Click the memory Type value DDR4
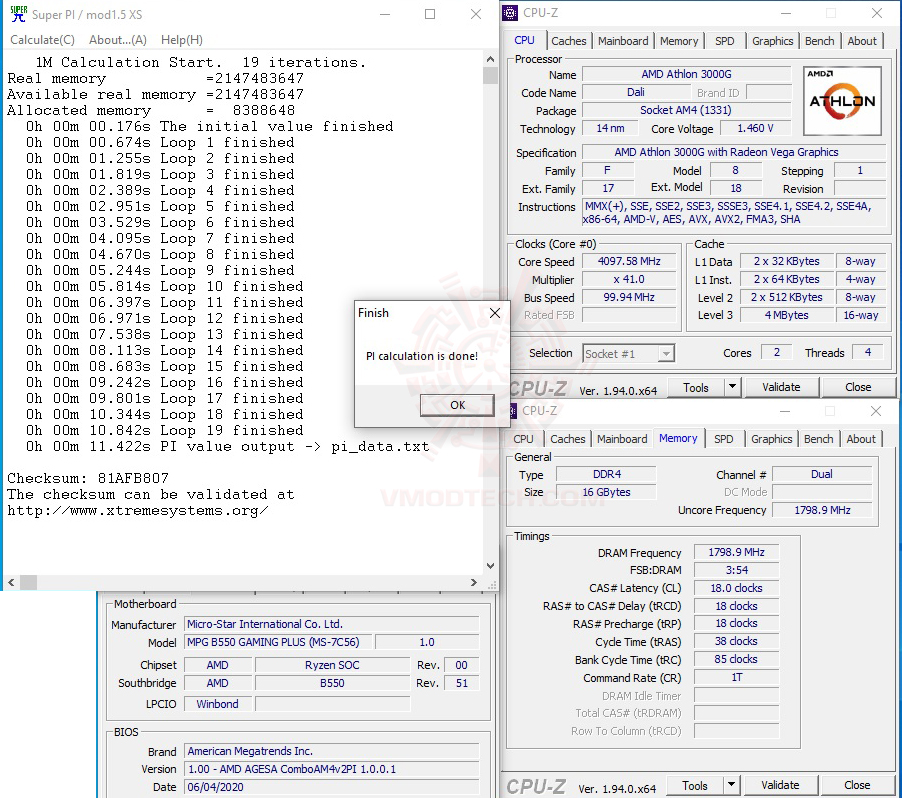Image resolution: width=902 pixels, height=798 pixels. click(x=606, y=474)
